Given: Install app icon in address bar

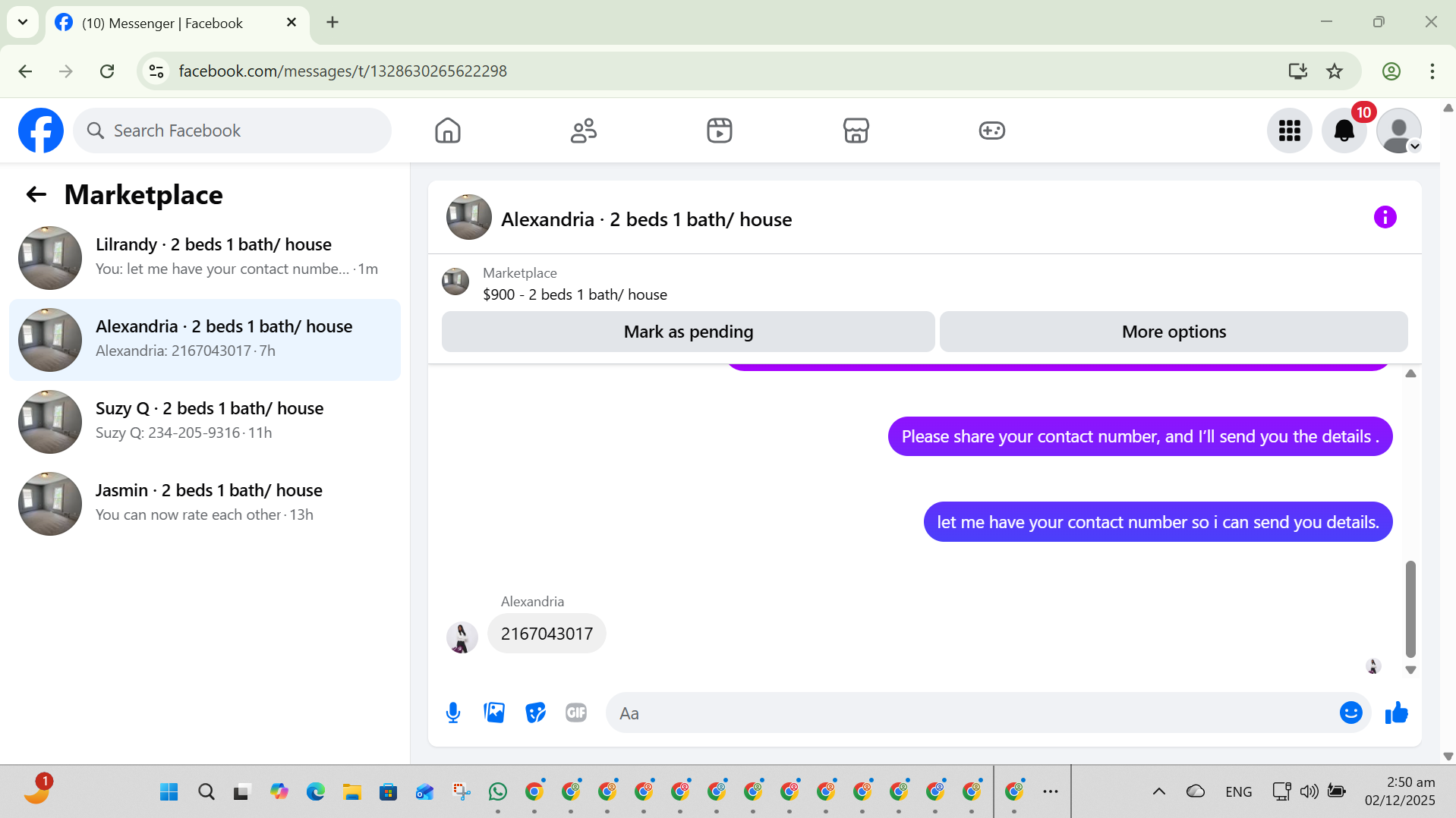Looking at the screenshot, I should (1297, 71).
